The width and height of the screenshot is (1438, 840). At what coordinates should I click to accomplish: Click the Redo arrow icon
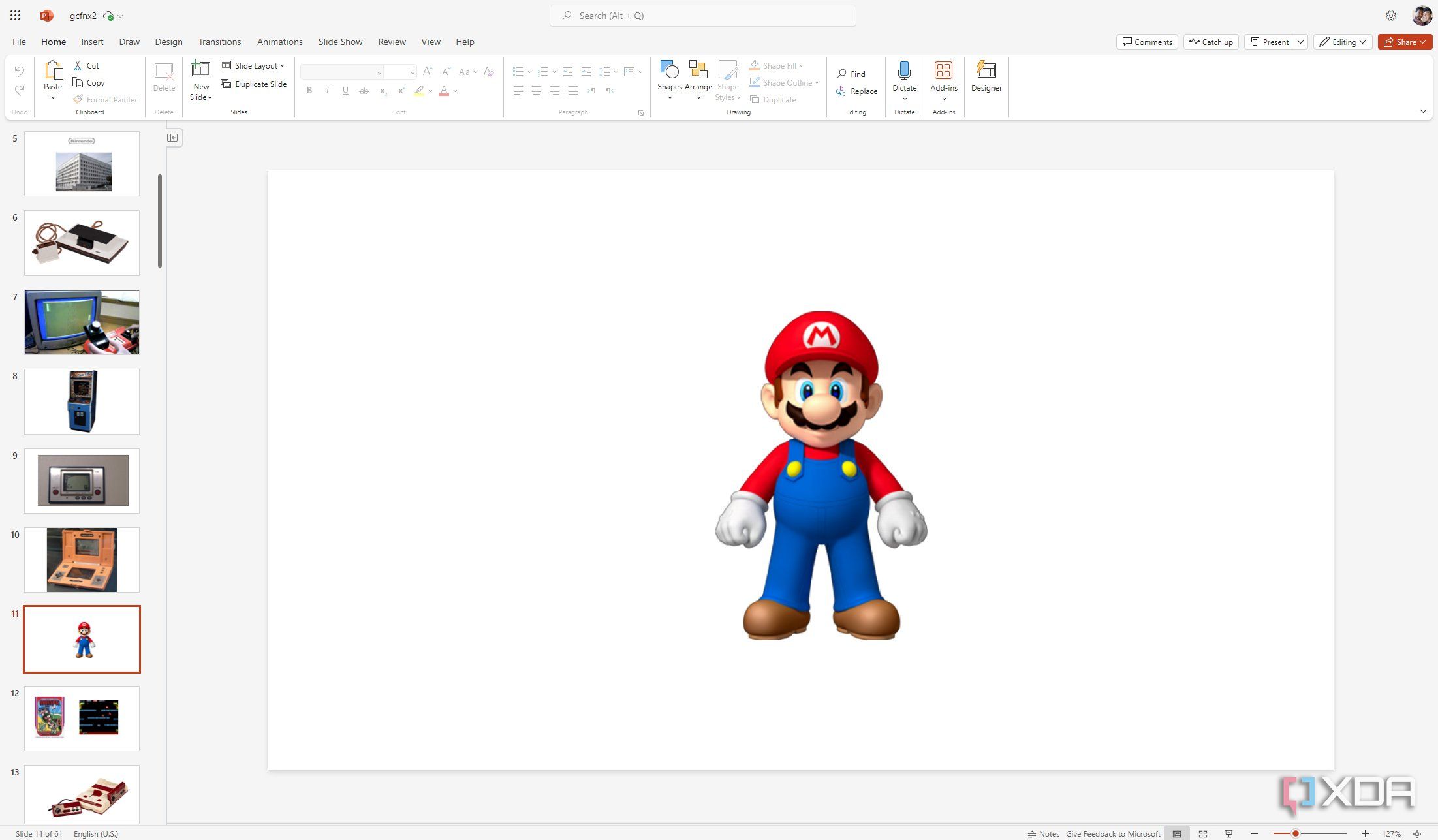tap(20, 90)
